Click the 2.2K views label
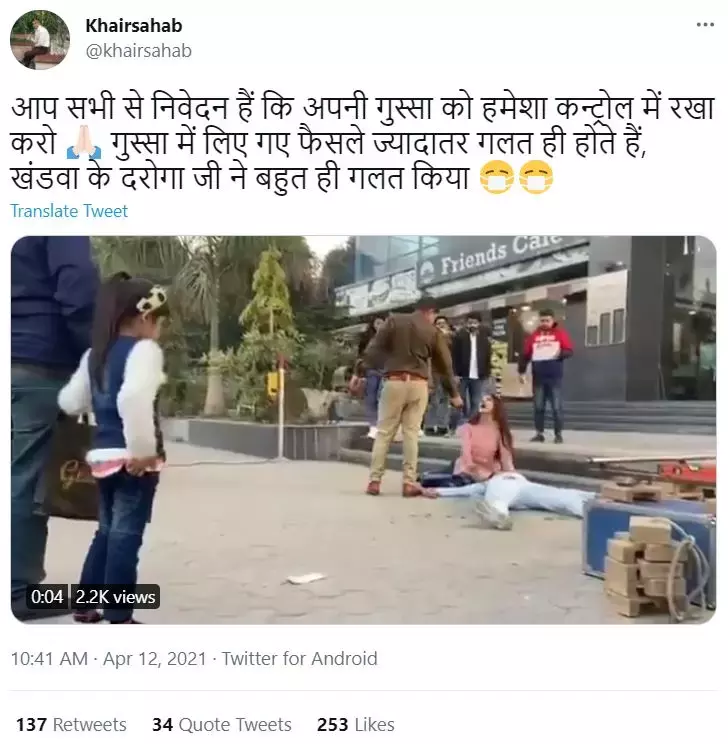 click(115, 596)
